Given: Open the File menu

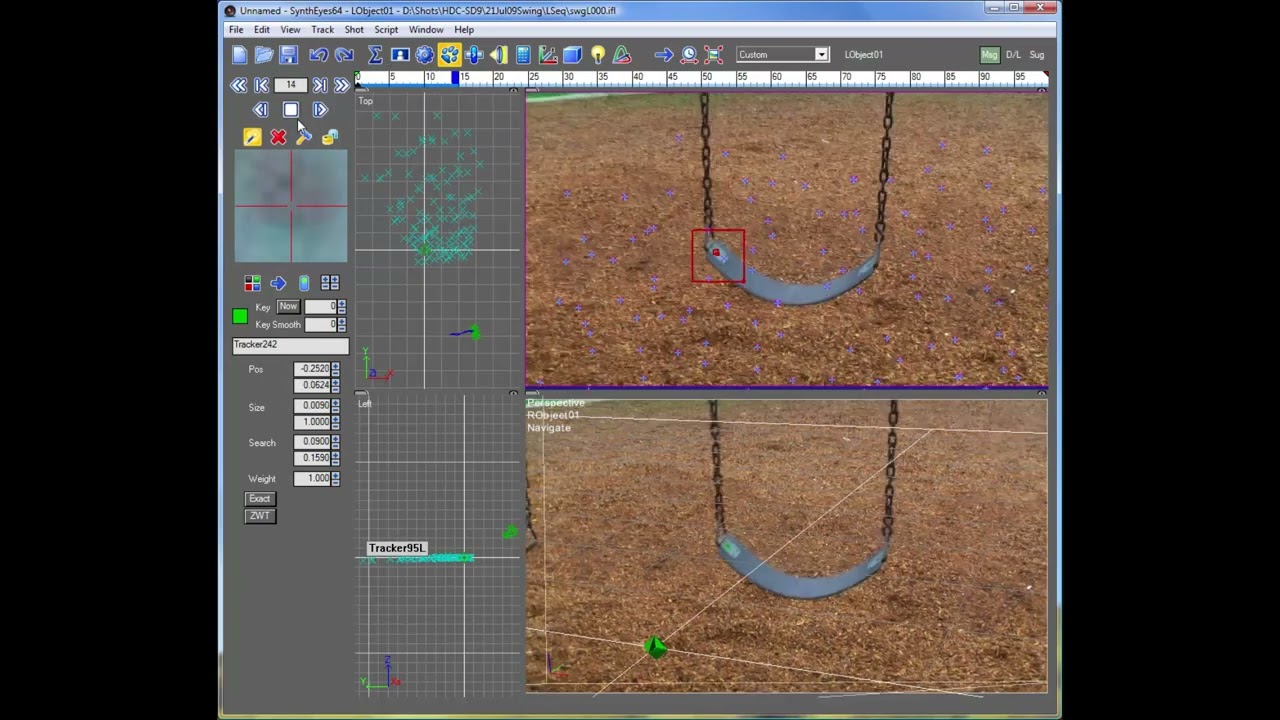Looking at the screenshot, I should tap(236, 30).
